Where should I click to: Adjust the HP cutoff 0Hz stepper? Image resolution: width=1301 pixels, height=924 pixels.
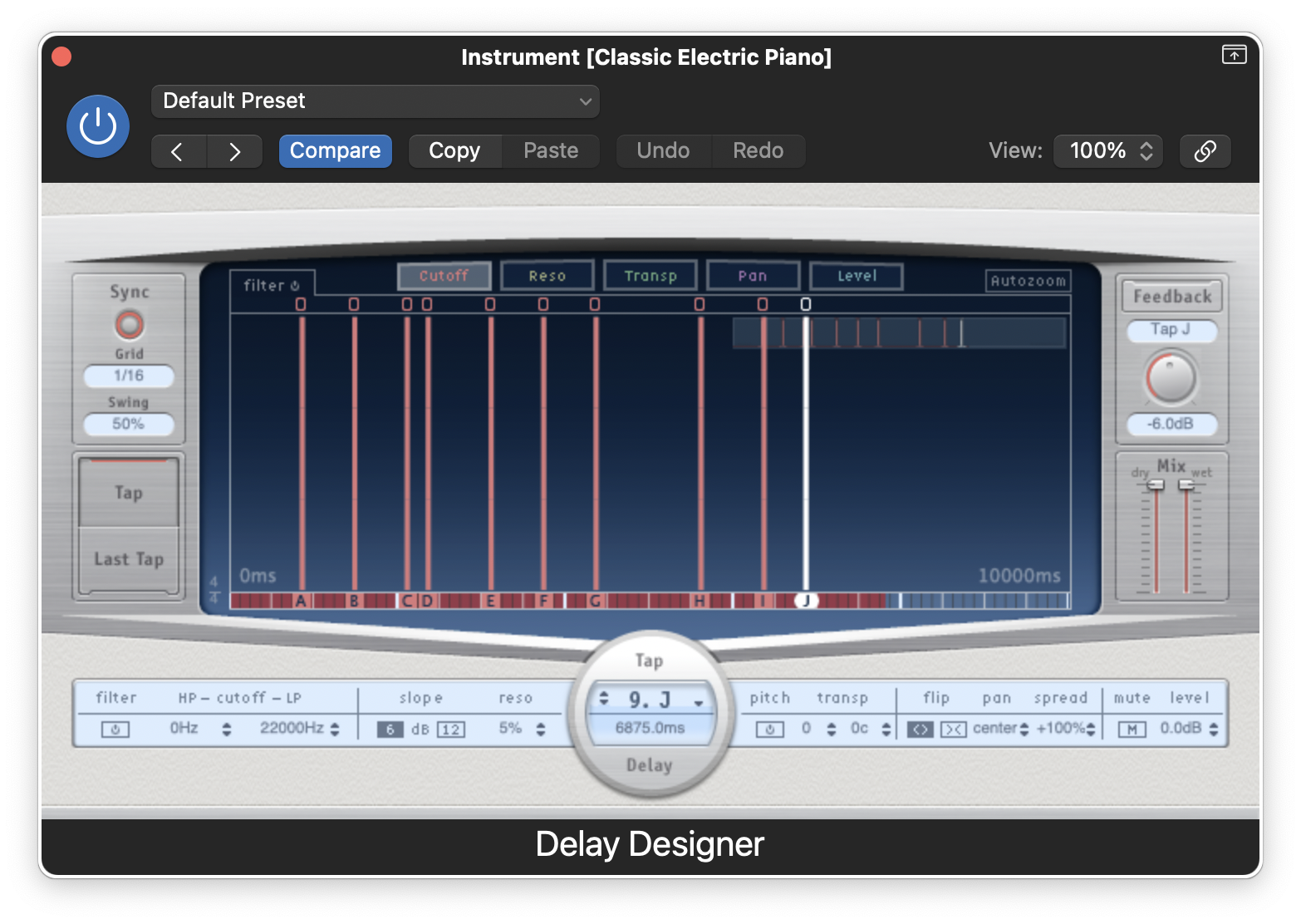226,730
